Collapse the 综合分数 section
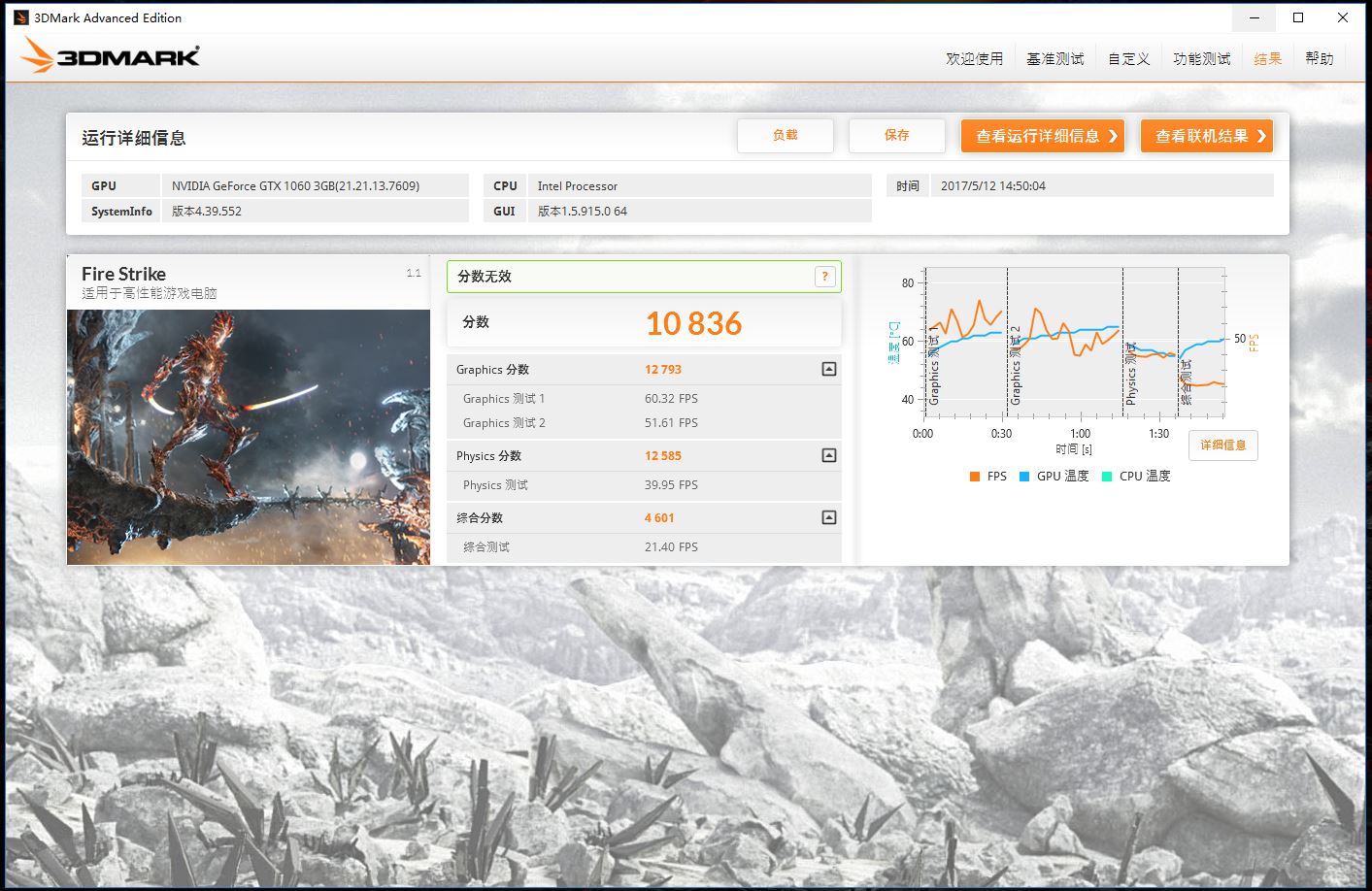Viewport: 1372px width, 891px height. pos(827,517)
